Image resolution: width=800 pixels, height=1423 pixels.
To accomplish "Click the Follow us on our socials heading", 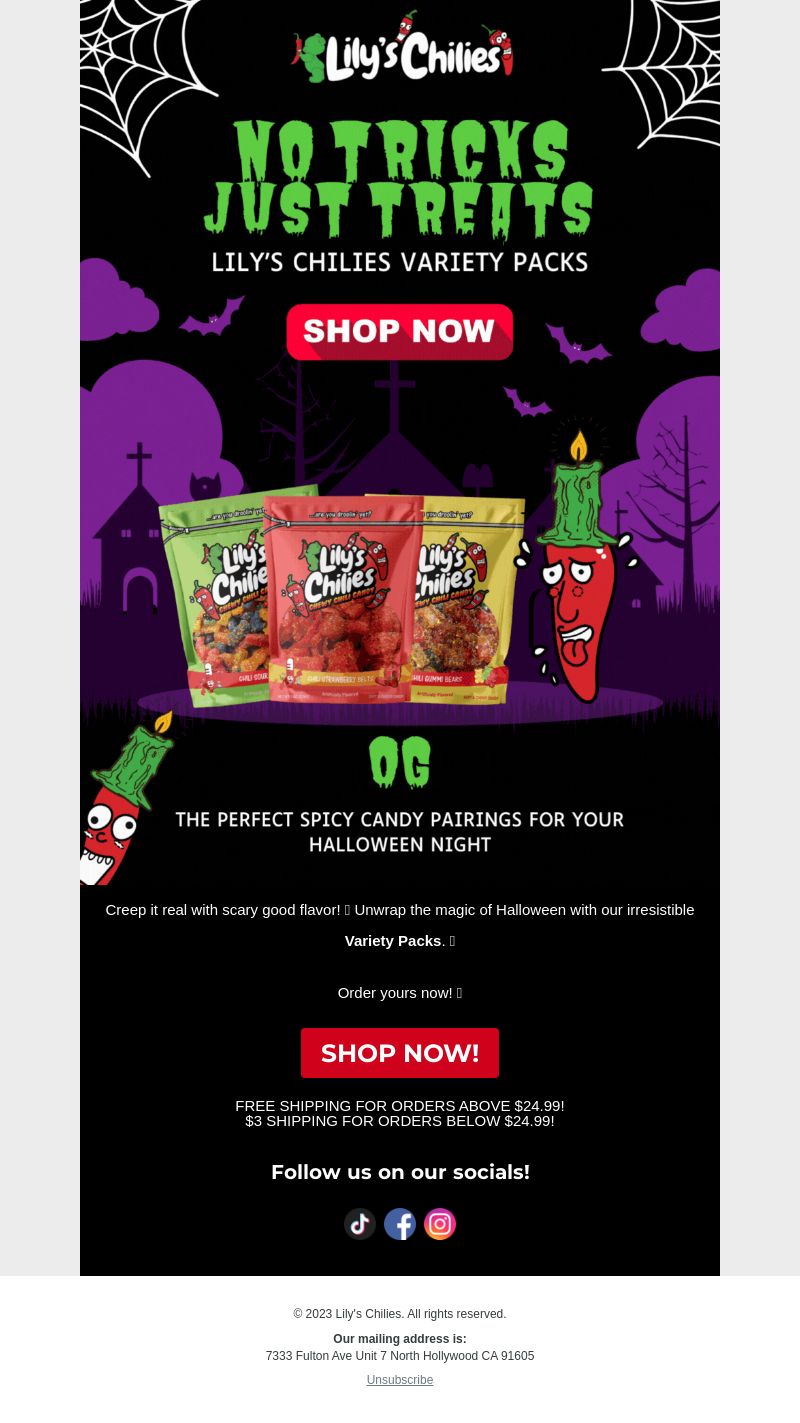I will 400,1172.
